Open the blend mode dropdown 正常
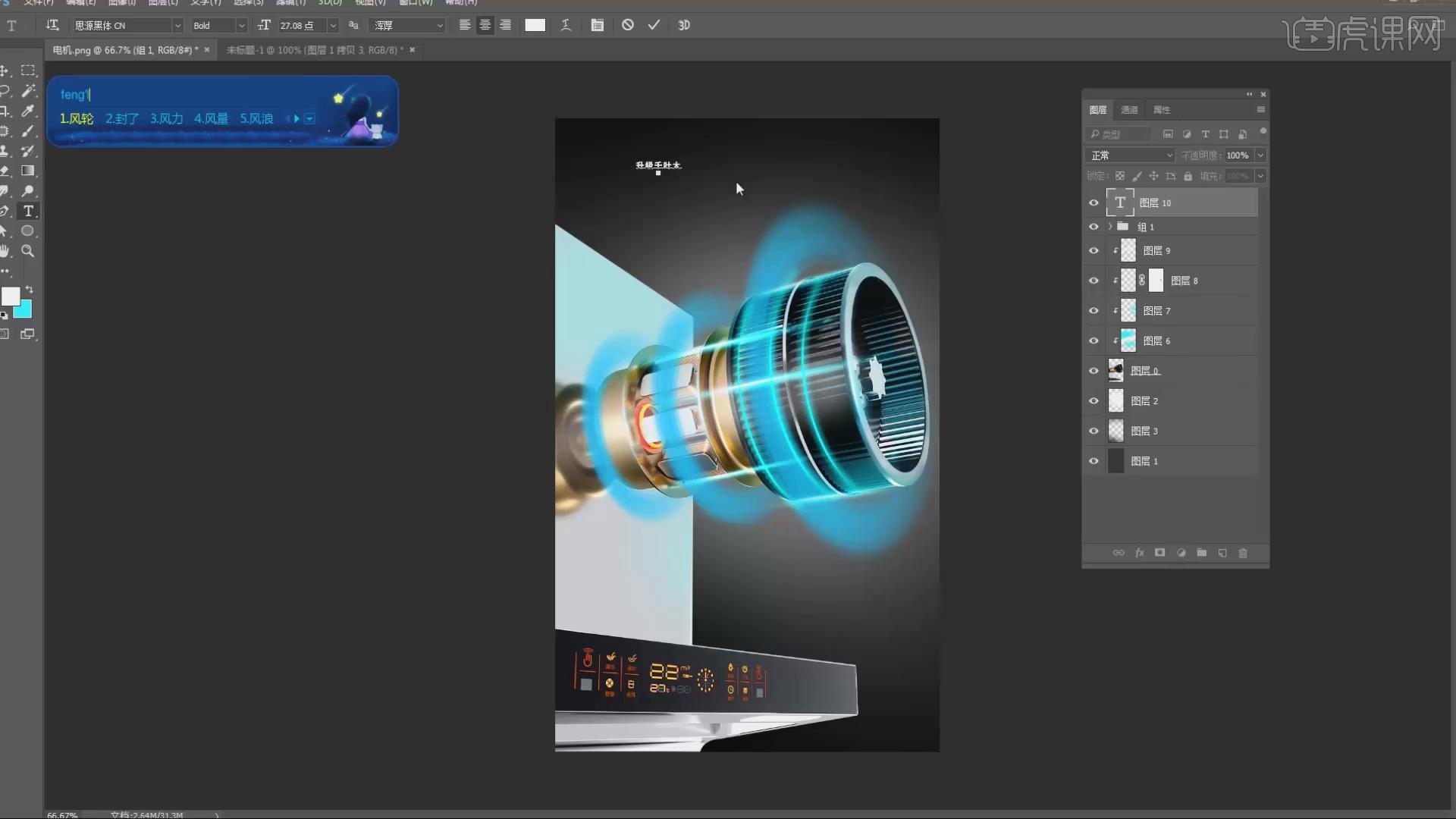This screenshot has height=819, width=1456. (x=1130, y=155)
